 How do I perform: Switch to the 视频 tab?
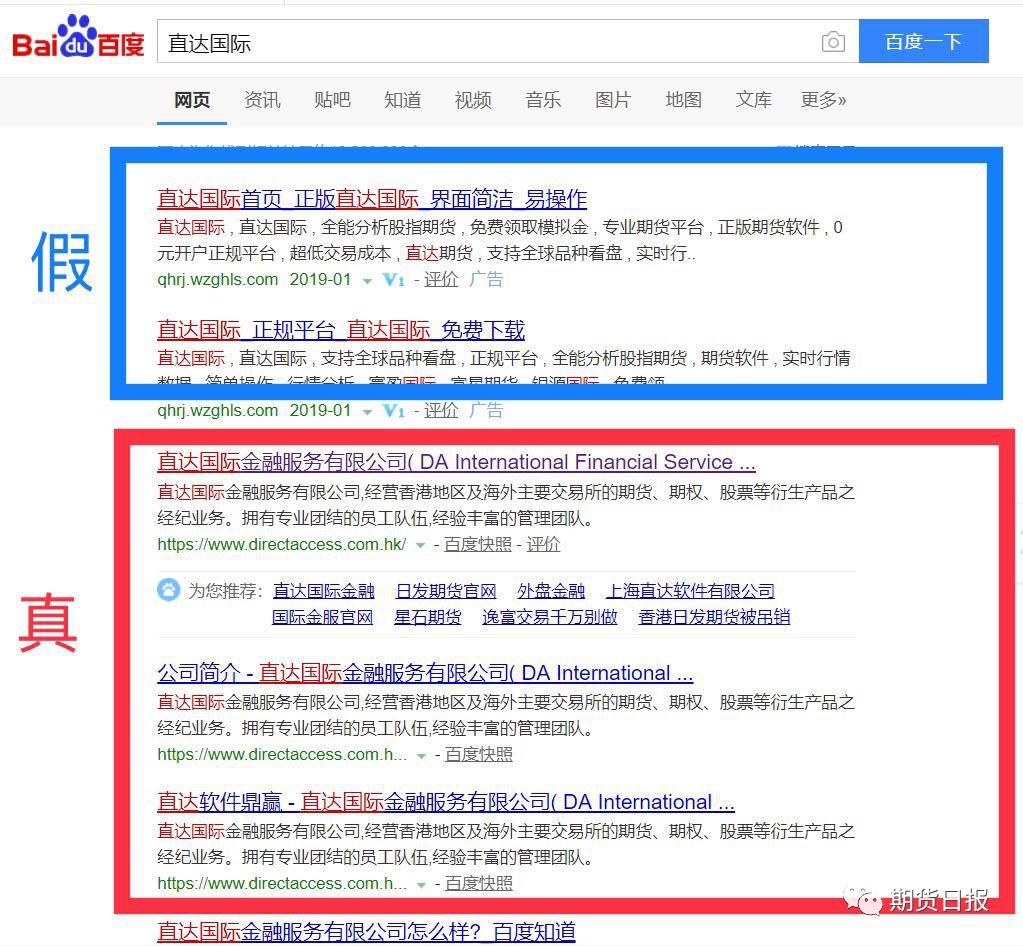click(x=473, y=100)
